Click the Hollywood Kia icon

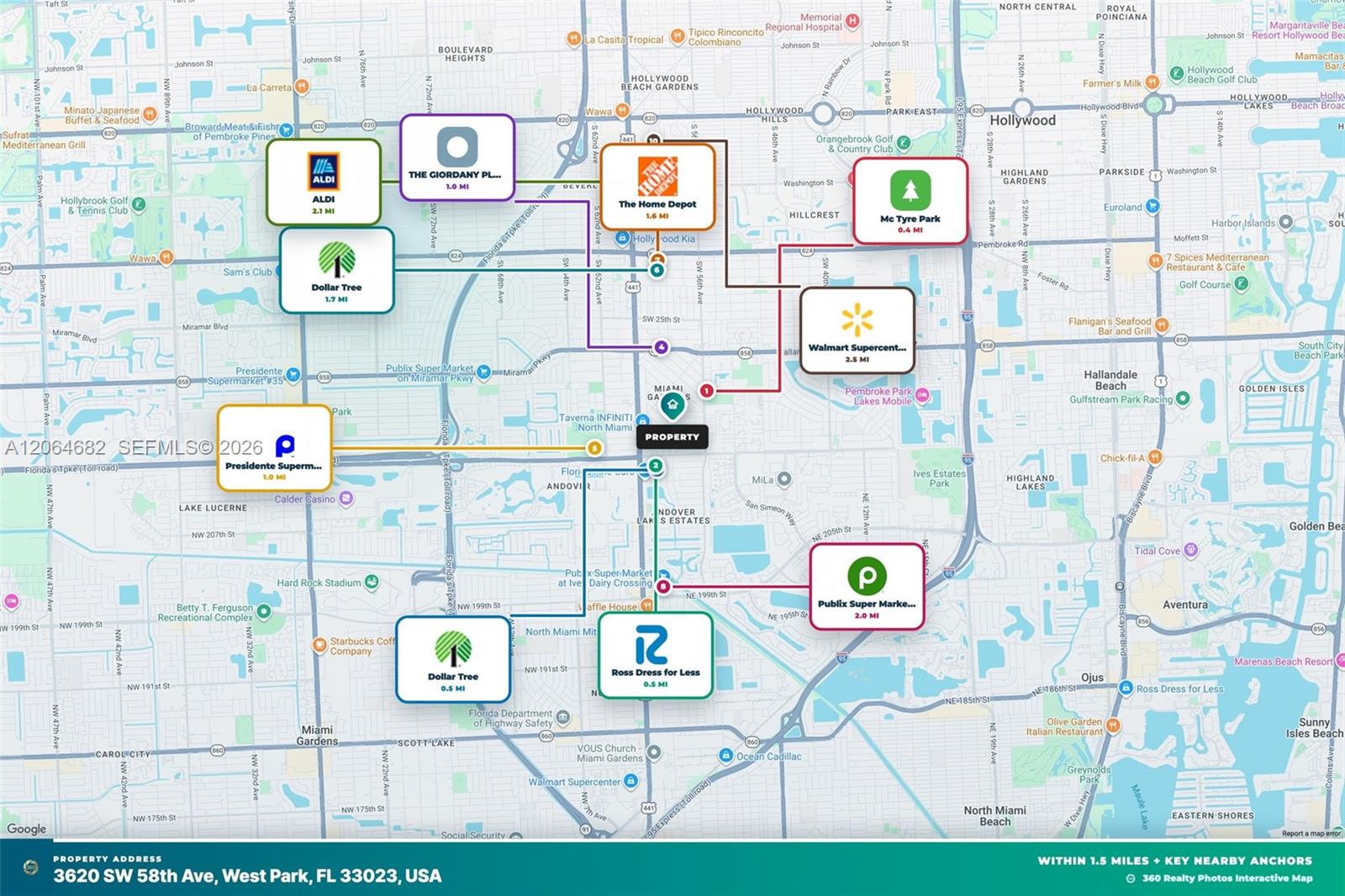(x=622, y=239)
